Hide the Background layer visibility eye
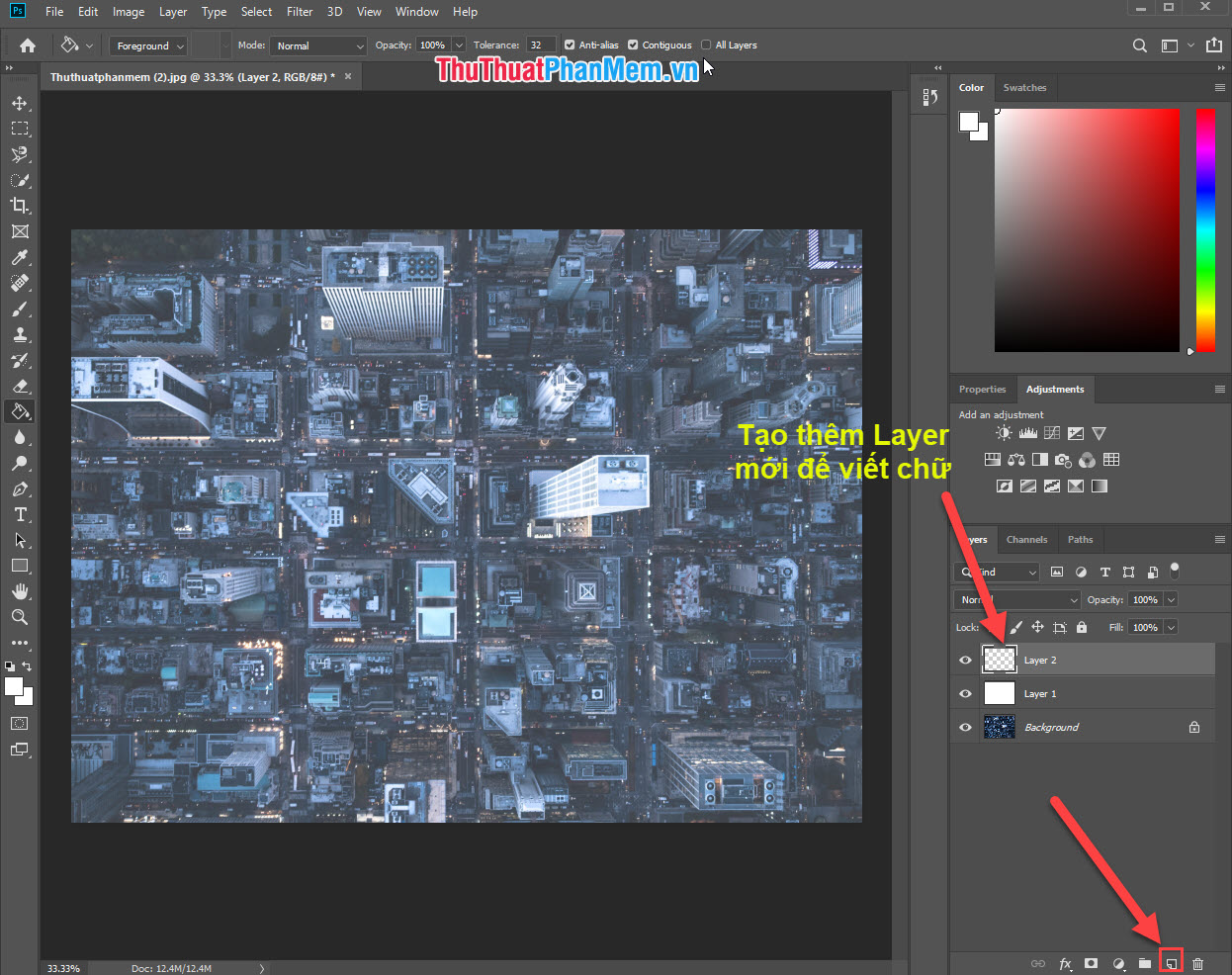 click(964, 726)
